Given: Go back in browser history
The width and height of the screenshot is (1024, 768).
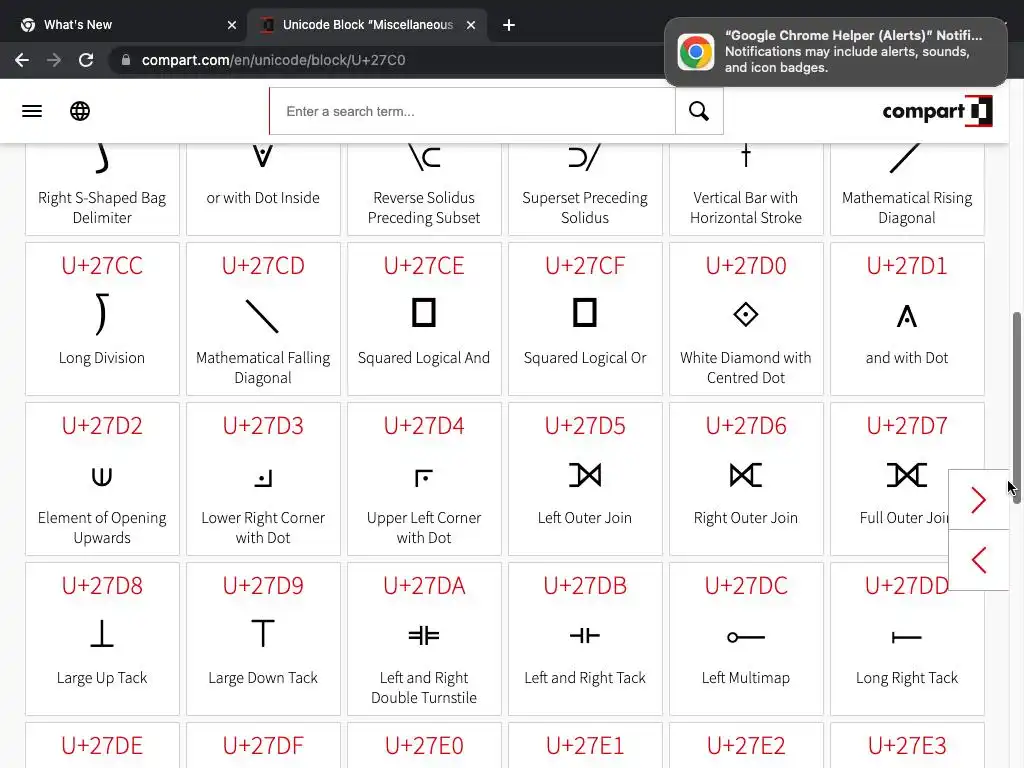Looking at the screenshot, I should coord(22,60).
